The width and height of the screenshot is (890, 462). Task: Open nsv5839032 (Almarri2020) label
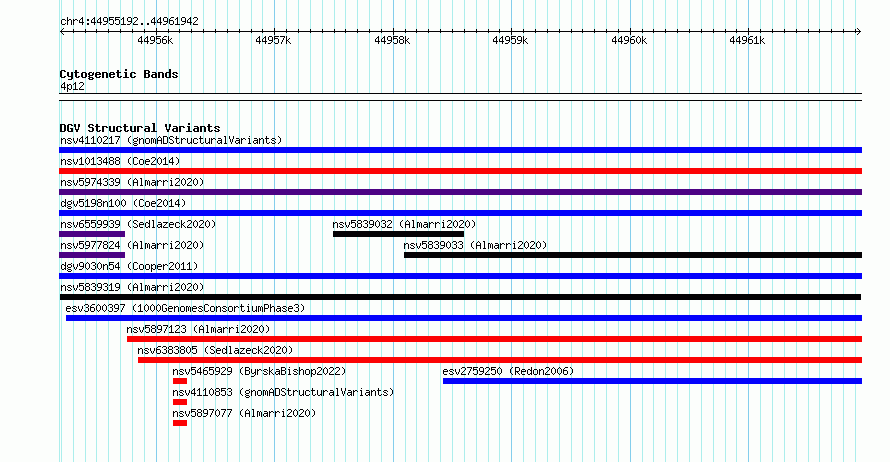point(404,224)
